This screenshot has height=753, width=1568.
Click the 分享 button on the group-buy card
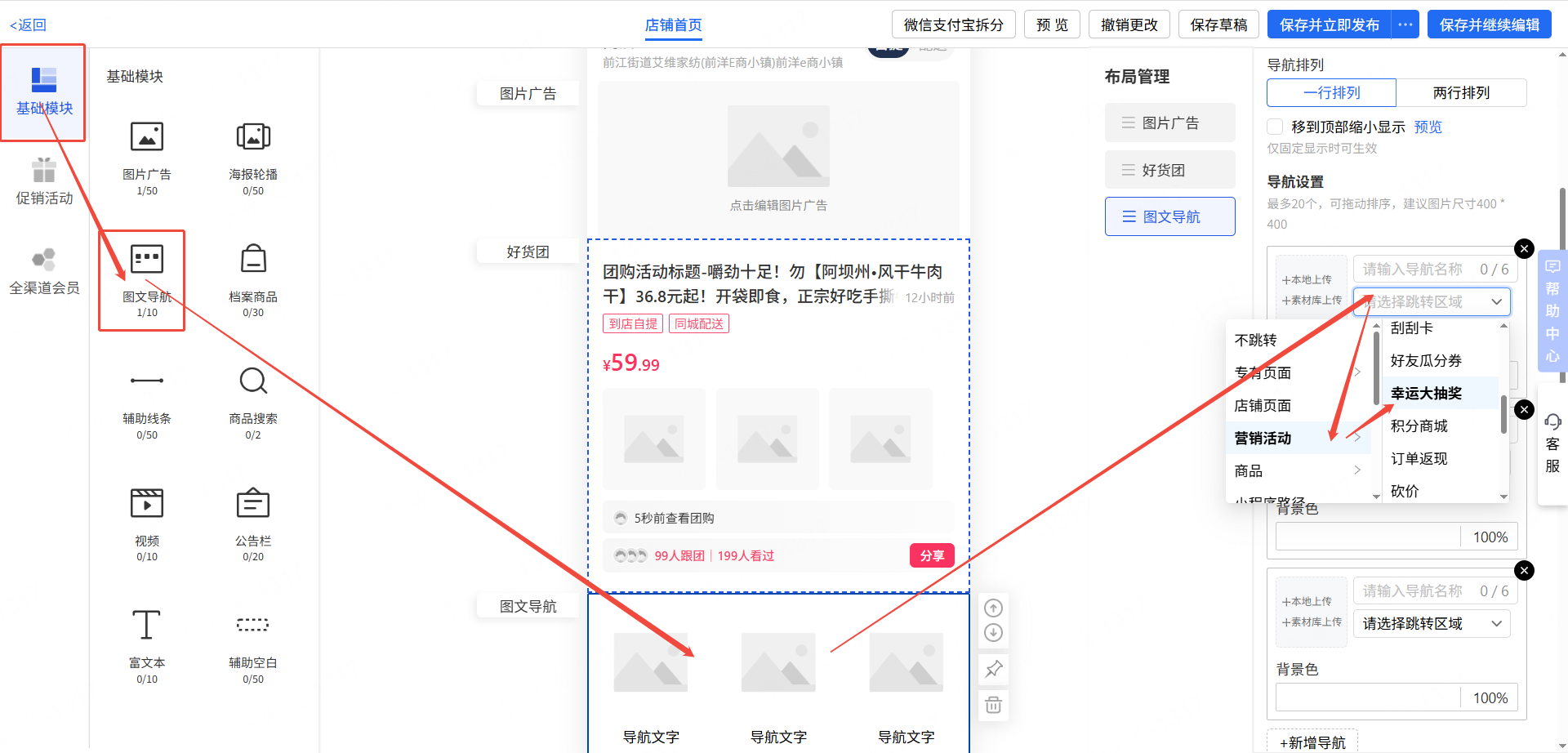tap(932, 555)
